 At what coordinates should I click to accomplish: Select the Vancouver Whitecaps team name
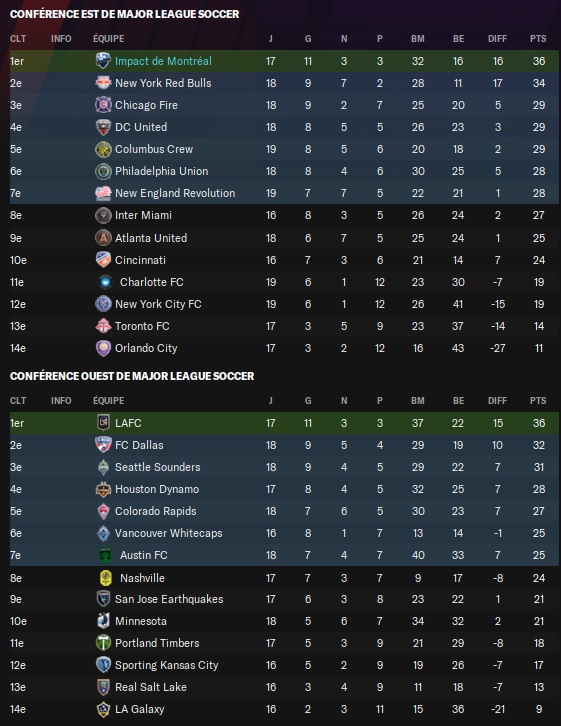168,533
